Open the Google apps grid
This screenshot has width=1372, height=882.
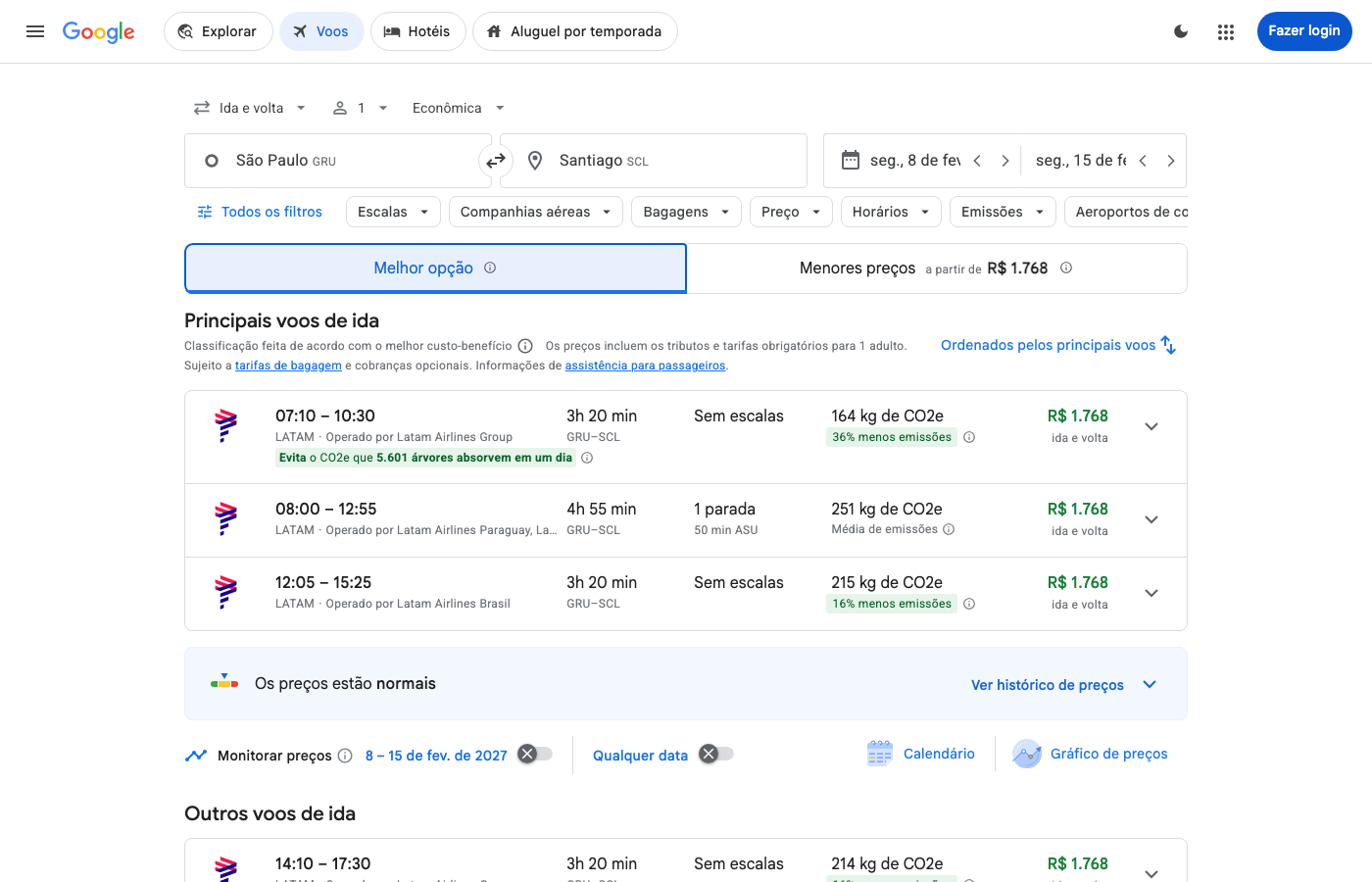tap(1226, 31)
